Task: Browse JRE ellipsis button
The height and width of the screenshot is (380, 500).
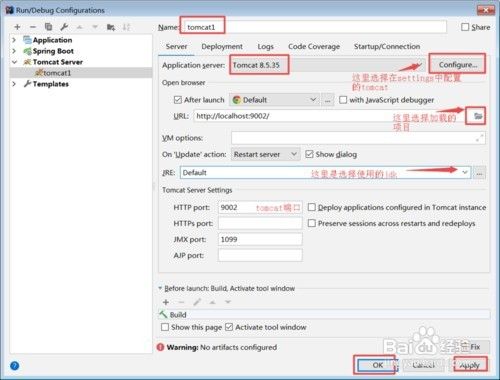Action: (x=479, y=173)
